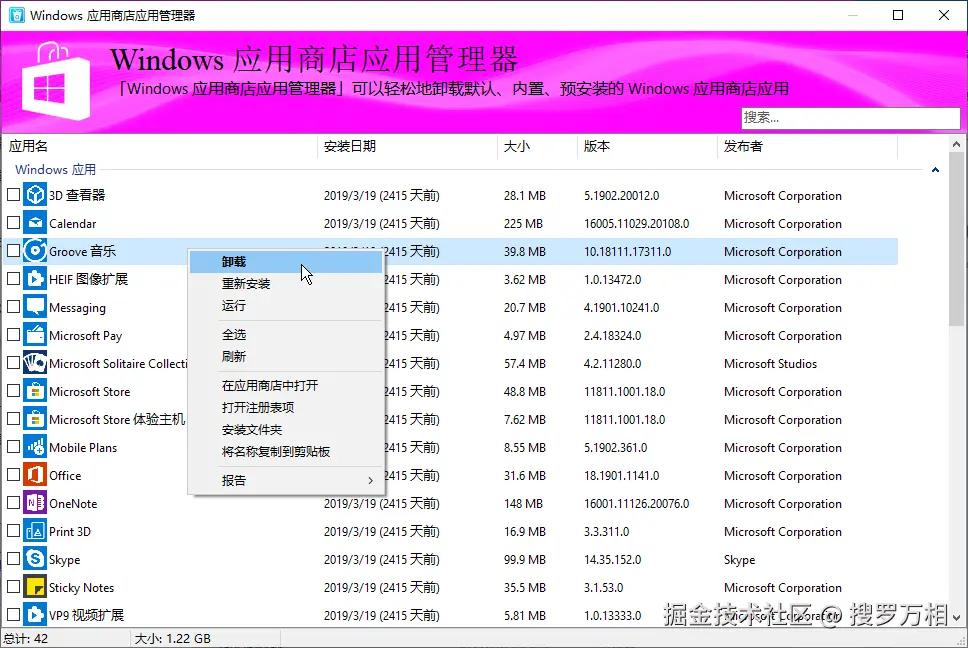
Task: Click Microsoft Studios publisher cell
Action: click(770, 363)
